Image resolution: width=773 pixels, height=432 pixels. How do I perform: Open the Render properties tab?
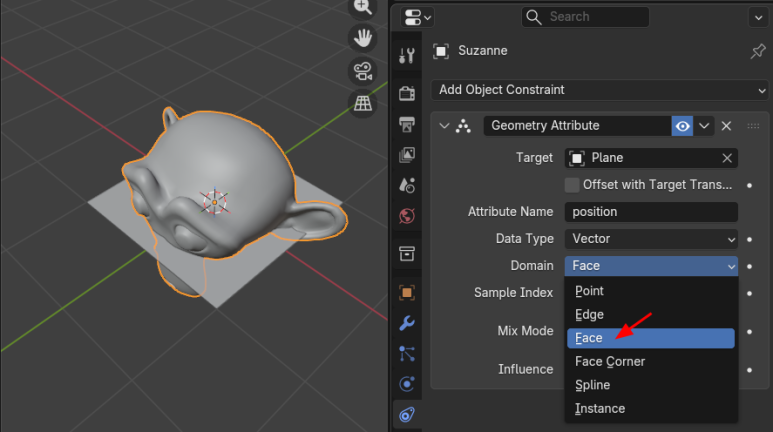click(407, 93)
